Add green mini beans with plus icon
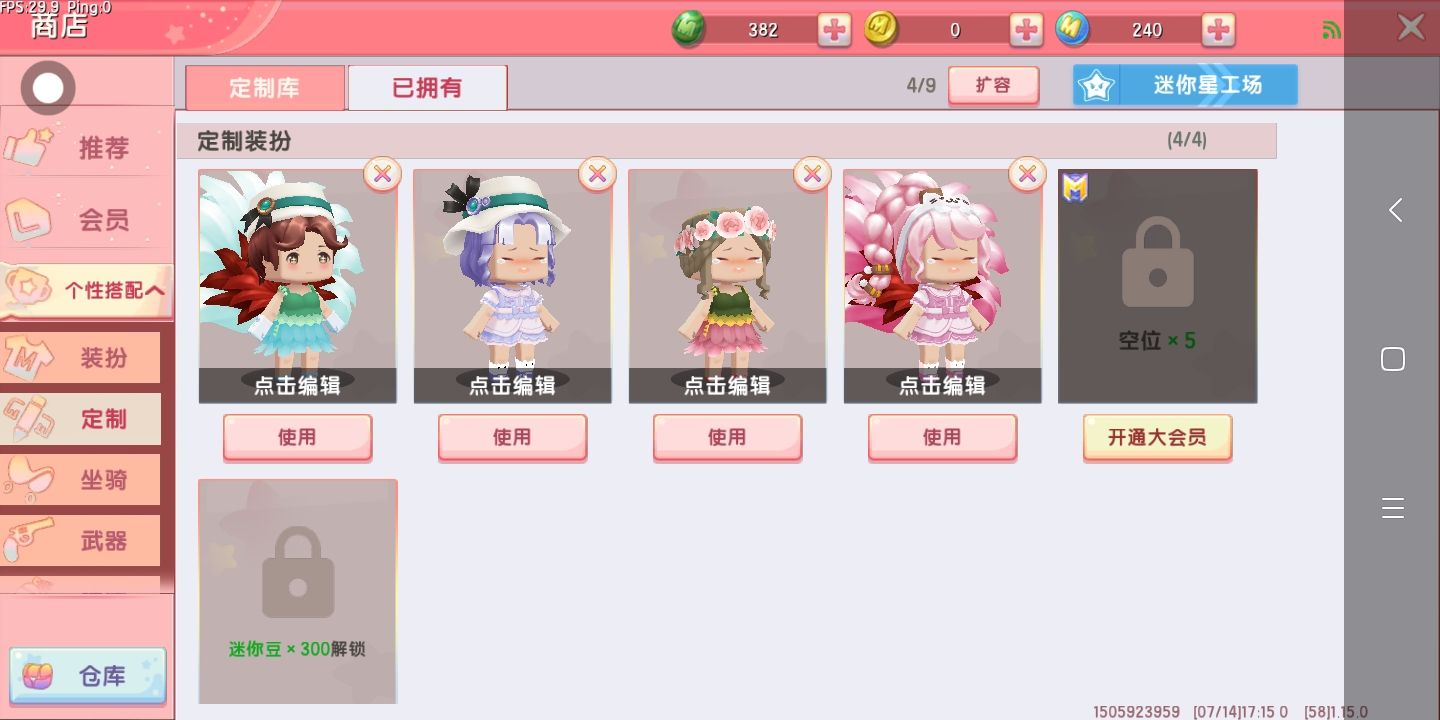This screenshot has width=1440, height=720. 834,30
